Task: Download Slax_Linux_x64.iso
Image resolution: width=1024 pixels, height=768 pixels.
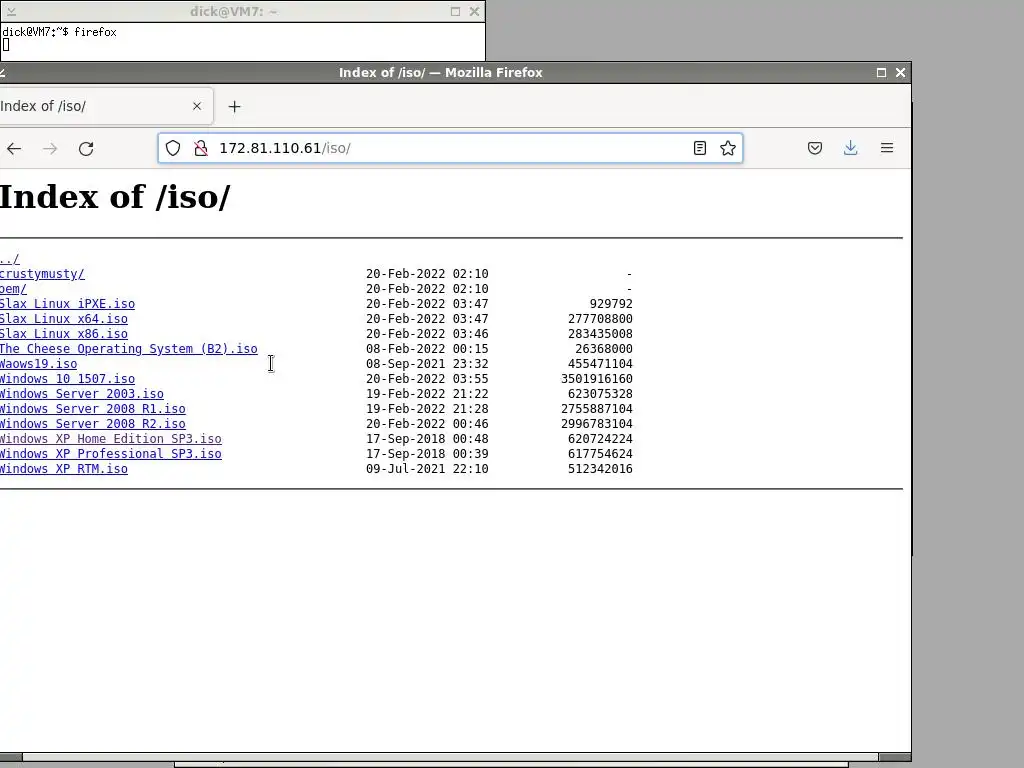Action: click(x=63, y=319)
